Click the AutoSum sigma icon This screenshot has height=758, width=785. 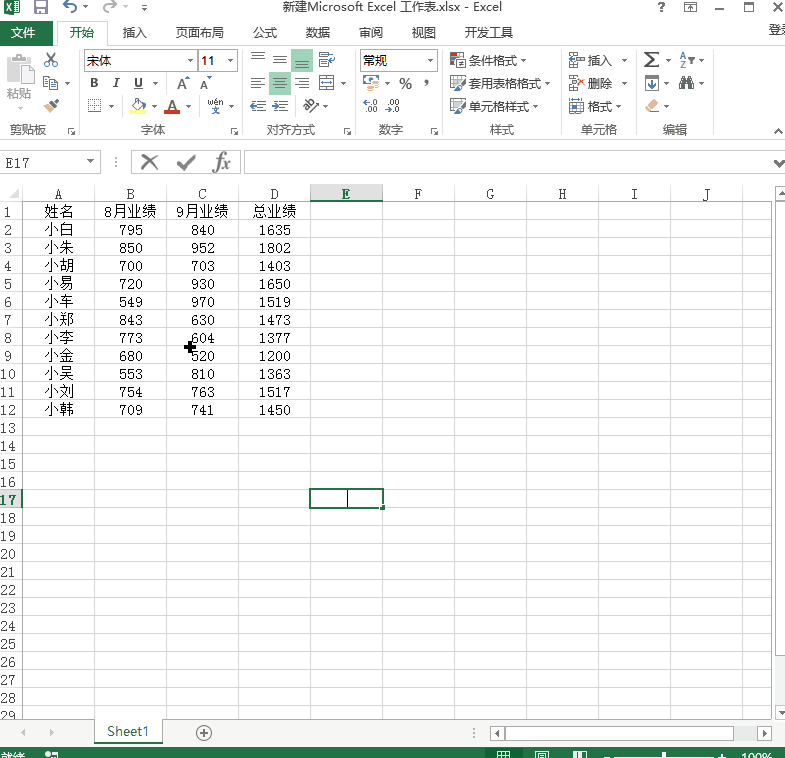(651, 60)
